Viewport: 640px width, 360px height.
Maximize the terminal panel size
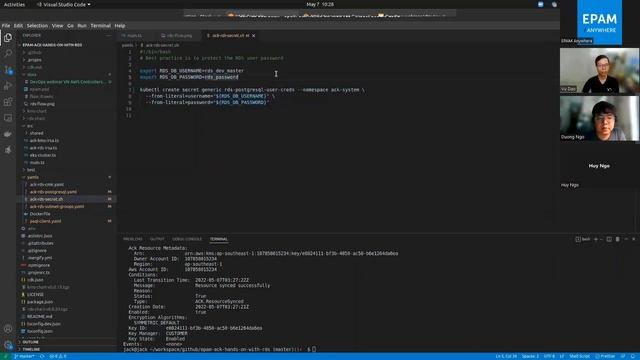[x=626, y=239]
